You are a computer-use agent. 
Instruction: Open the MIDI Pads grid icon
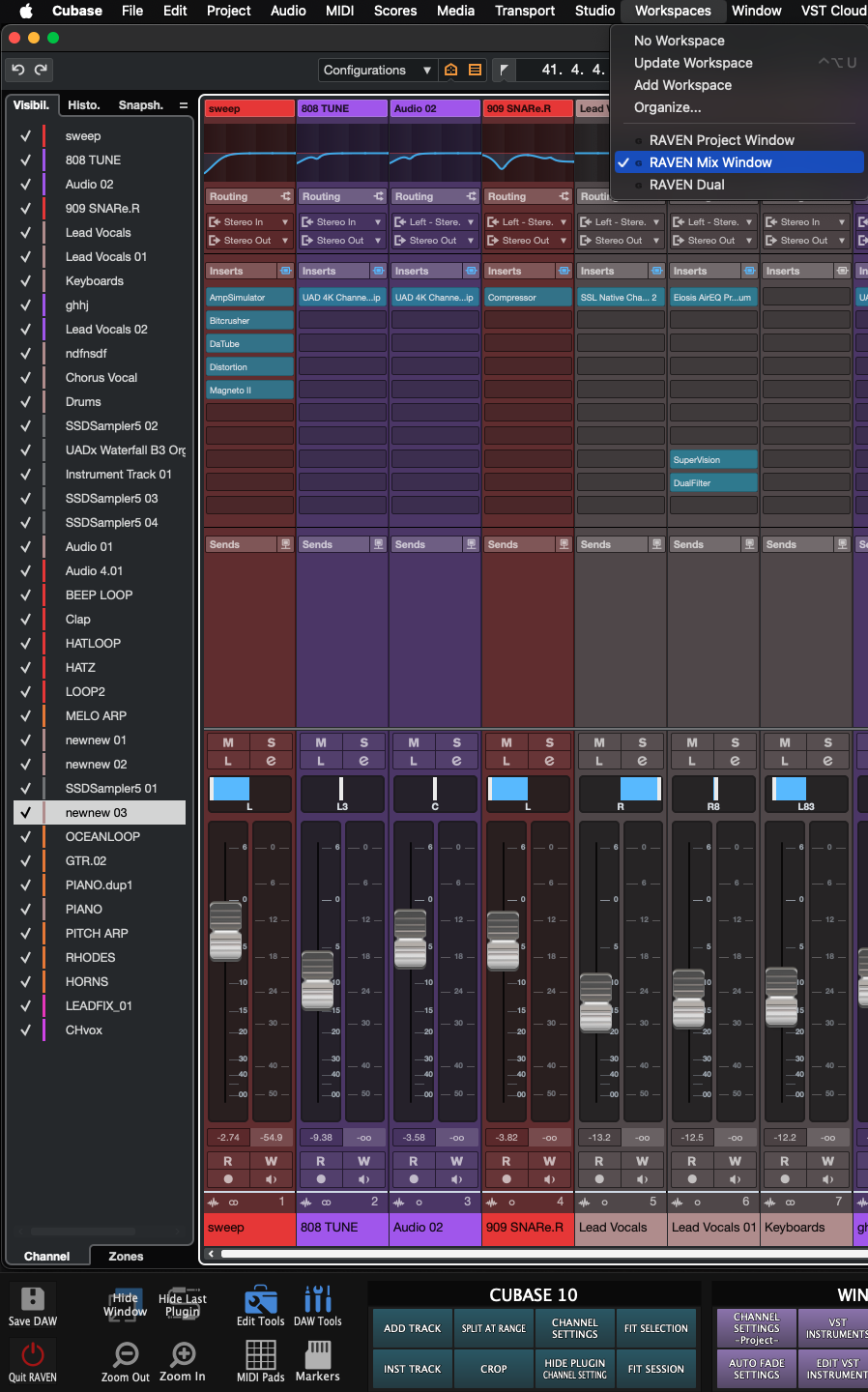[261, 1353]
